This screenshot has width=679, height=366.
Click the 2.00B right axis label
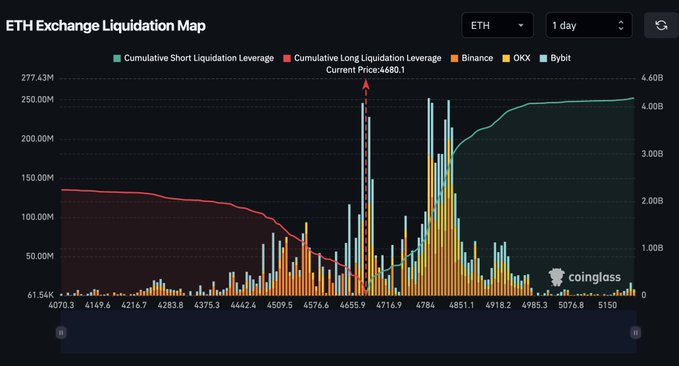652,201
